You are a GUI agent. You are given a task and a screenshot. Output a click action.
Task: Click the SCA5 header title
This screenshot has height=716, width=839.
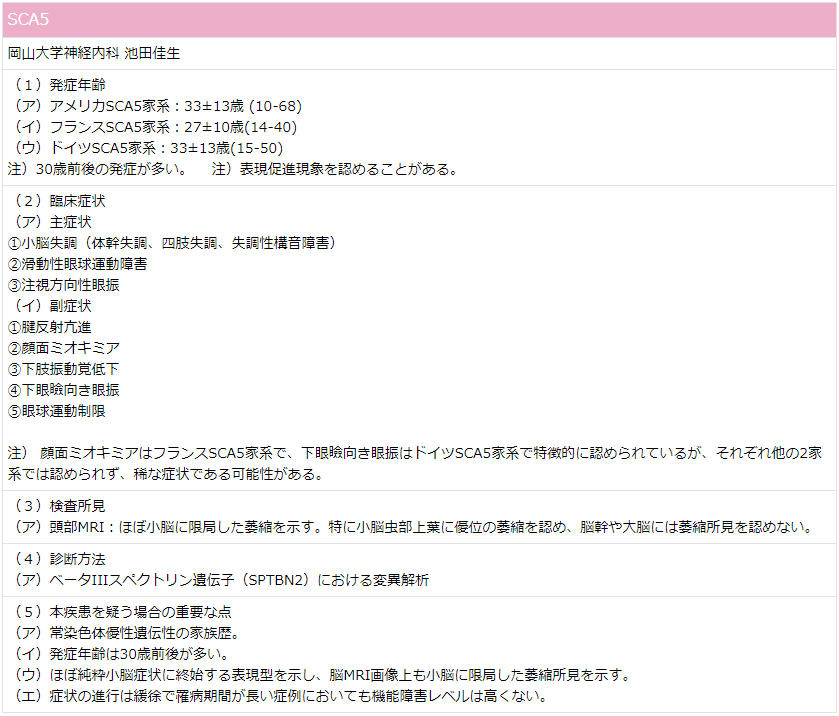pyautogui.click(x=28, y=20)
